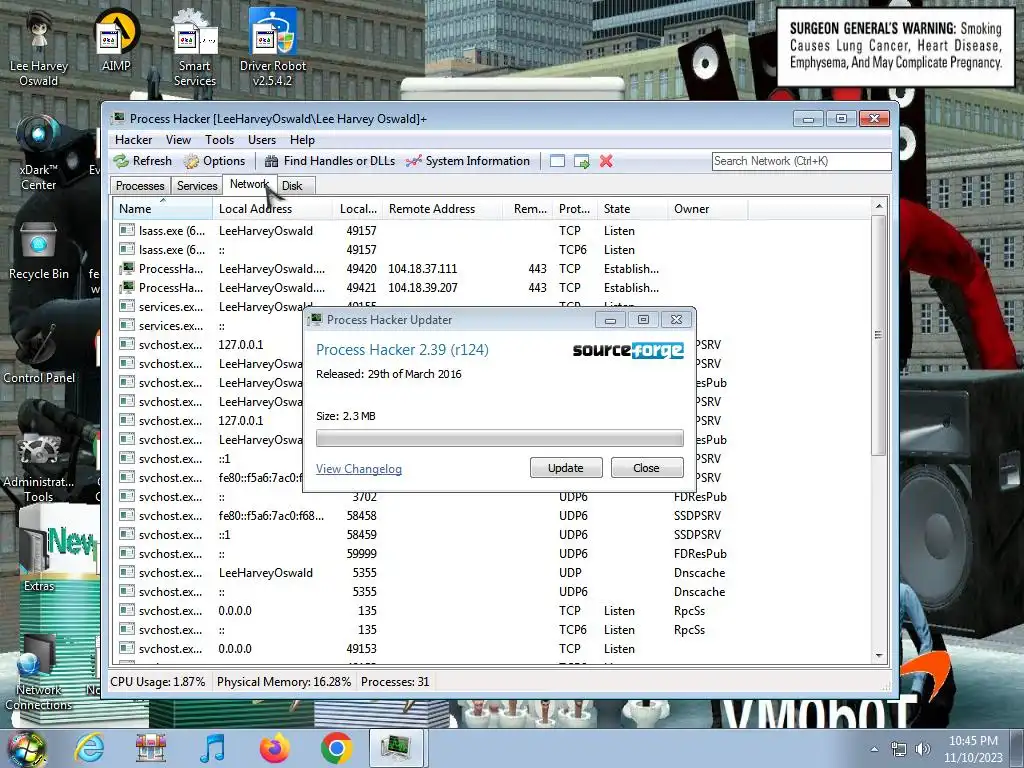Sort by the Name column header
The image size is (1024, 768).
coord(162,209)
